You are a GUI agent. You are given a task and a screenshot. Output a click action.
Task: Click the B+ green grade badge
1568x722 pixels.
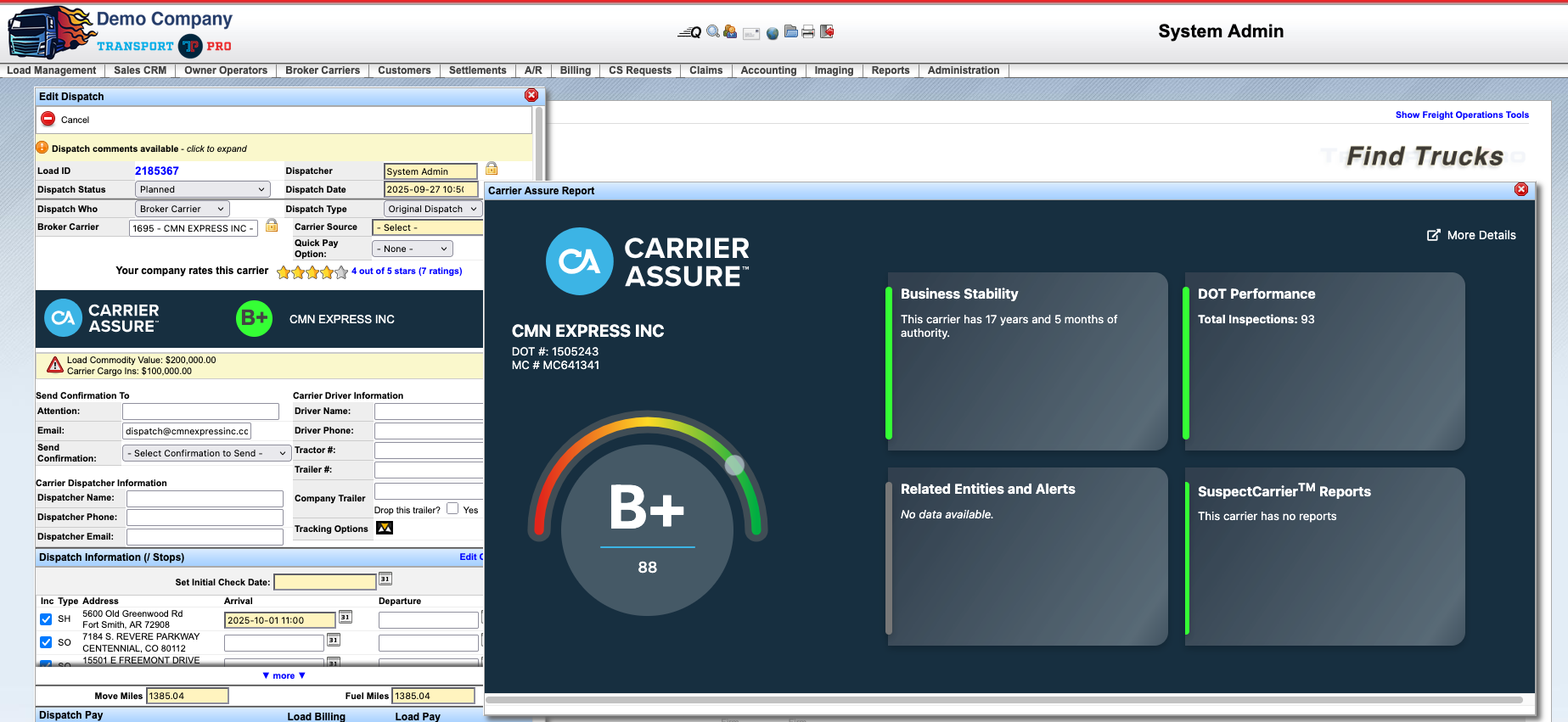pos(254,319)
